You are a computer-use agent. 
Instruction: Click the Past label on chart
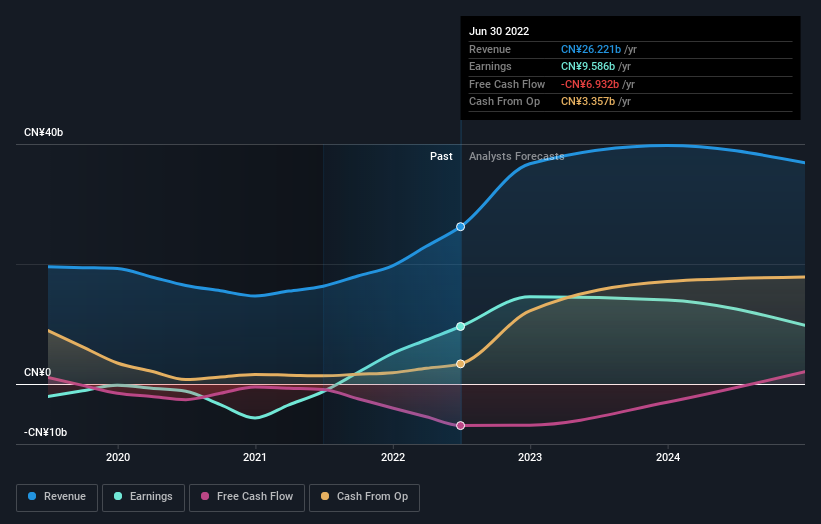441,156
